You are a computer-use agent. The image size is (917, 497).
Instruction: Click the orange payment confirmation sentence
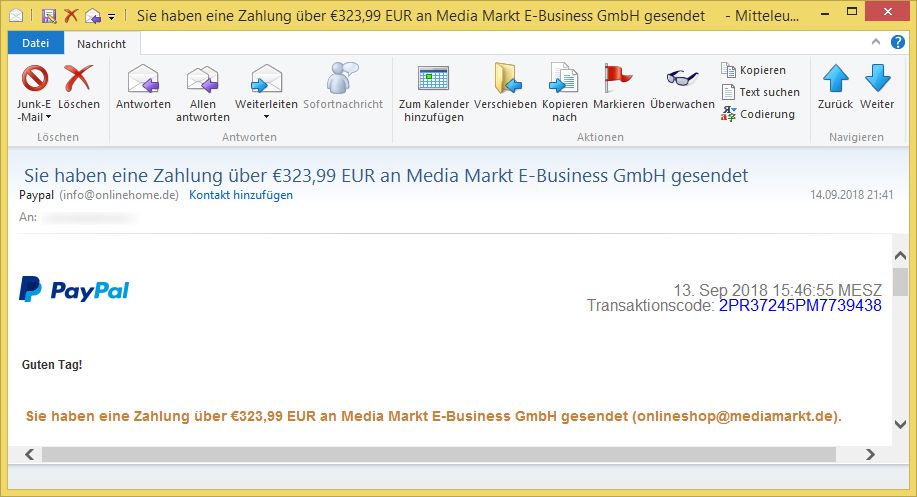point(433,416)
